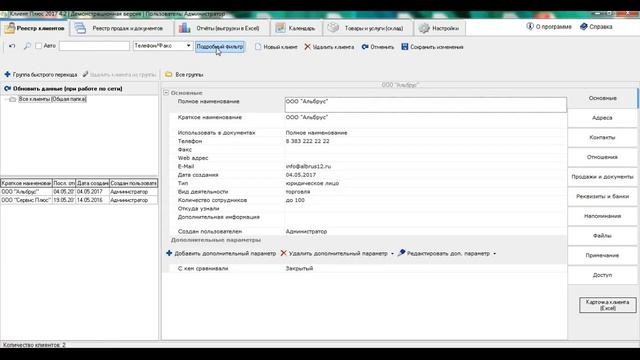Click the Использовать в документах value
This screenshot has height=360, width=640.
316,133
